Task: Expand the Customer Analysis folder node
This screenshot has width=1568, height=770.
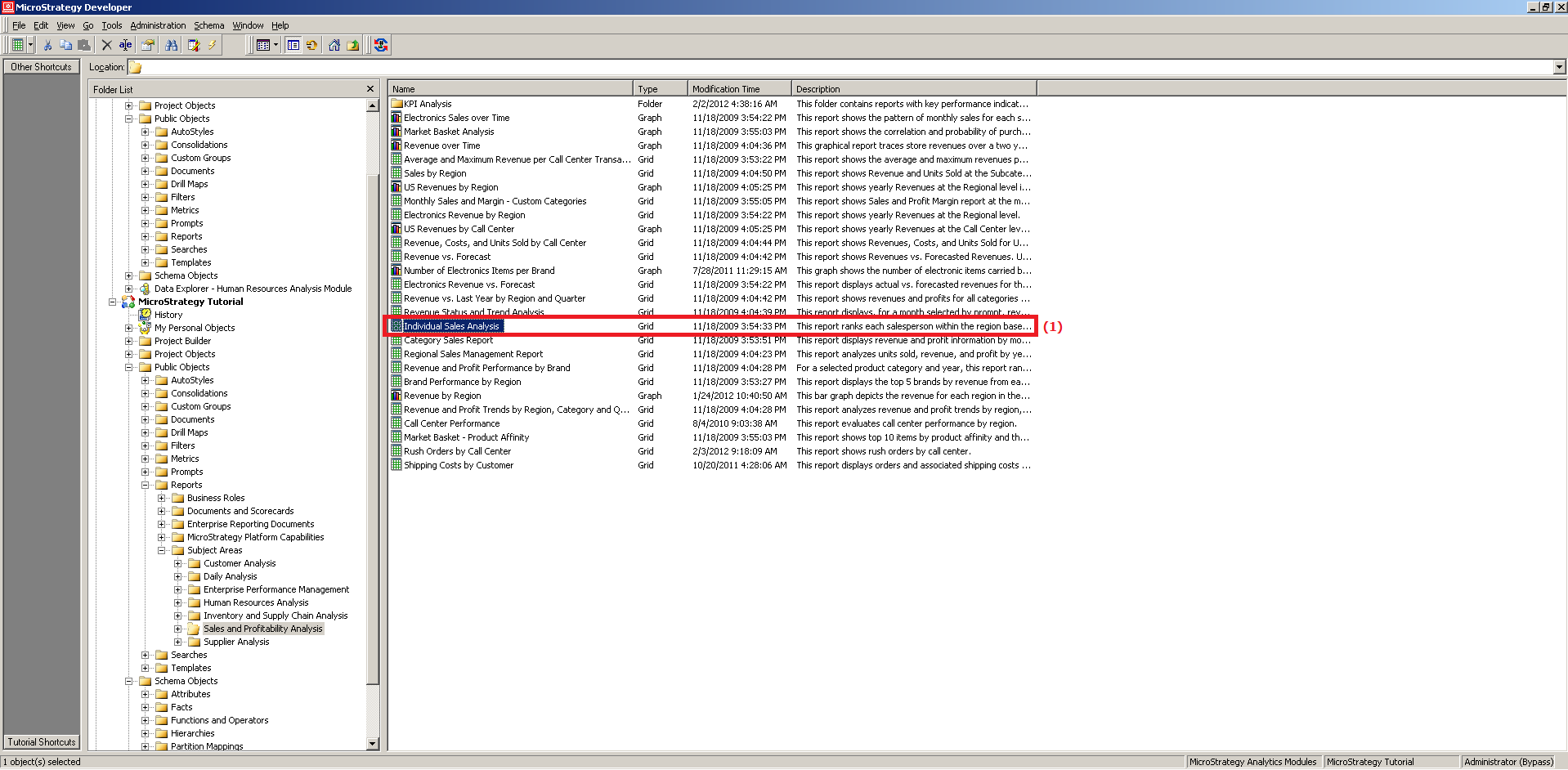Action: [x=177, y=563]
